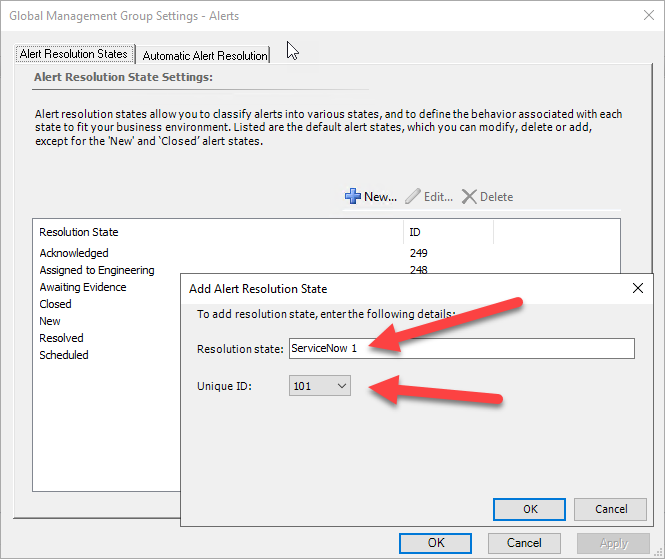The image size is (665, 559).
Task: Close the Add Alert Resolution State dialog
Action: point(637,288)
